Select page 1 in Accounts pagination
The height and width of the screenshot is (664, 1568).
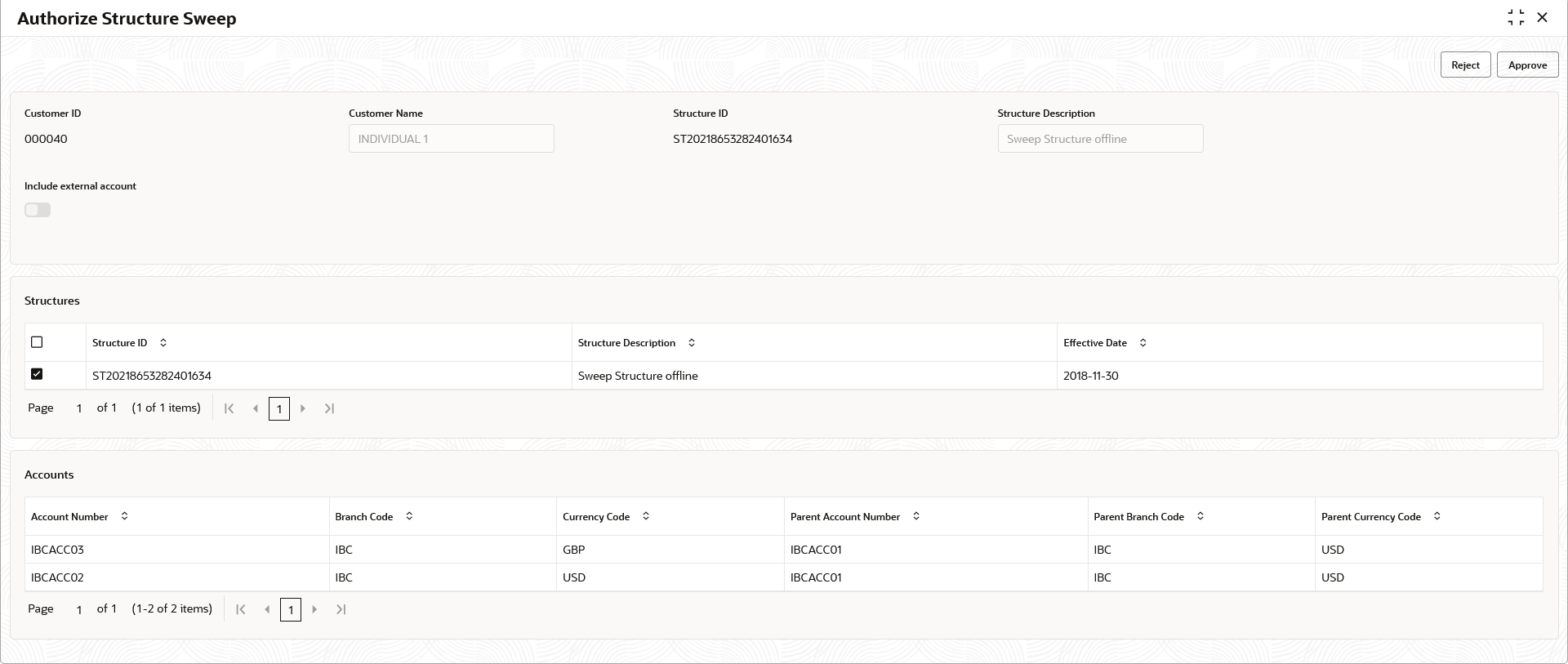(x=291, y=609)
